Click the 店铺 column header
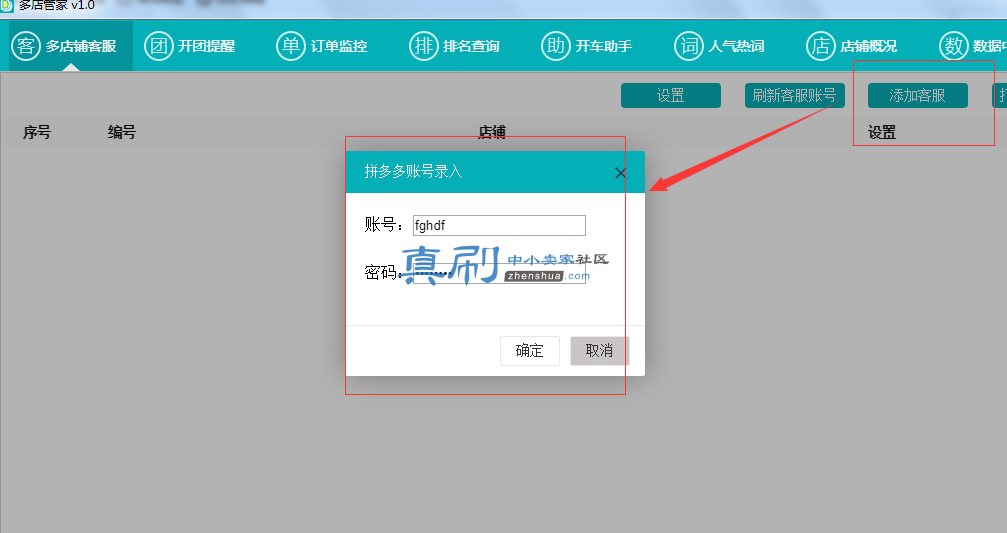1007x533 pixels. (492, 132)
